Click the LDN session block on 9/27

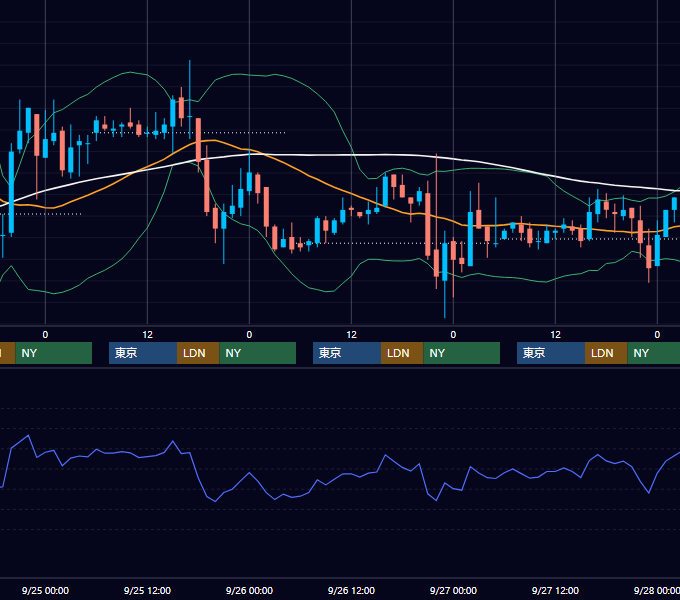coord(606,353)
